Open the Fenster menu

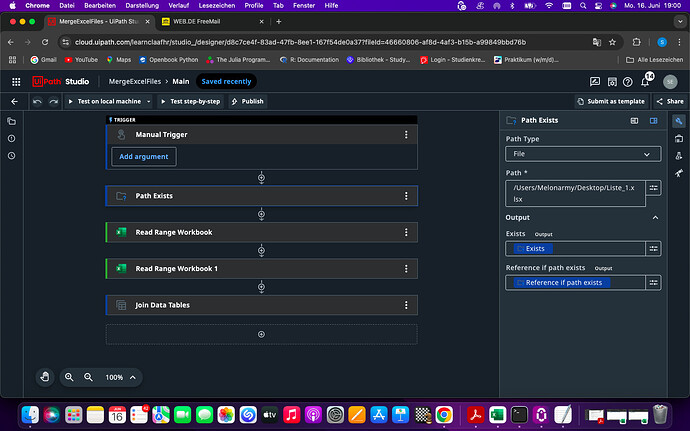tap(304, 6)
